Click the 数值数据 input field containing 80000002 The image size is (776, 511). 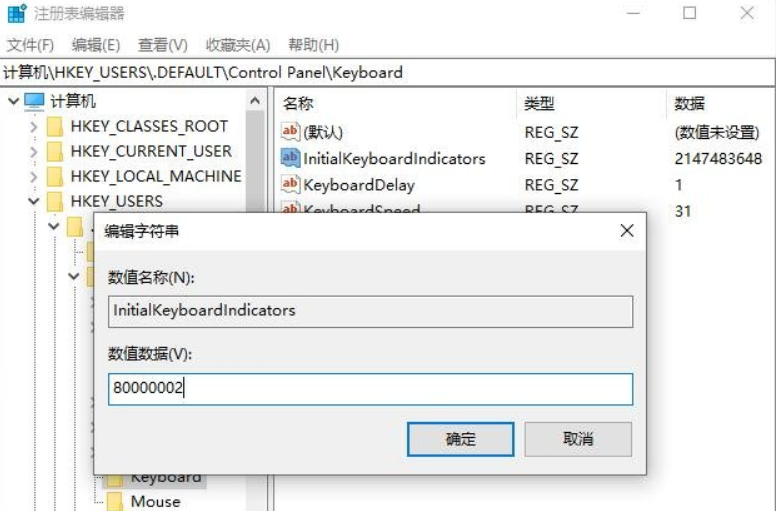pos(370,389)
